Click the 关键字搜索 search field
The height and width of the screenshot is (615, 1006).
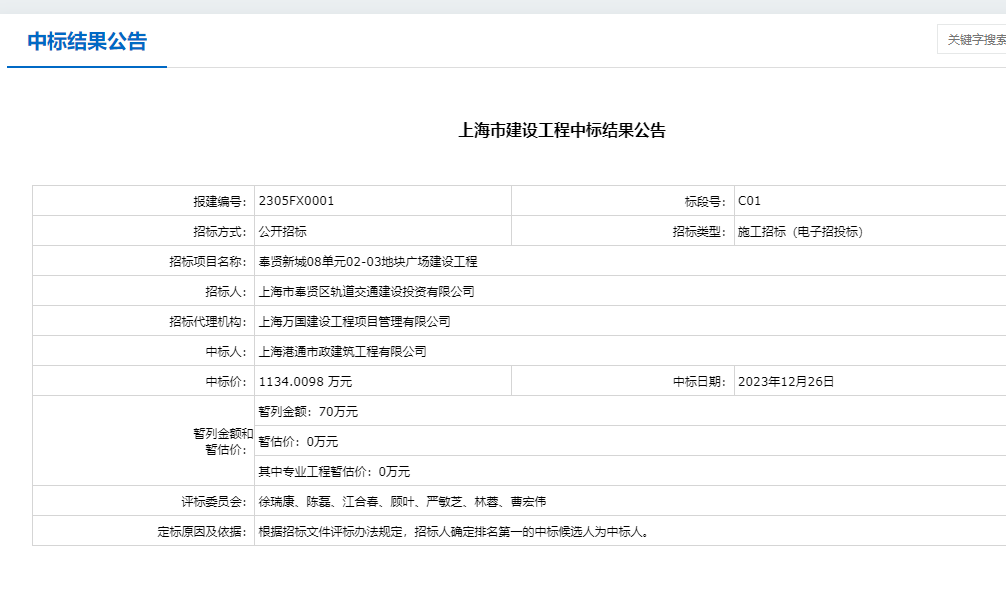(974, 40)
